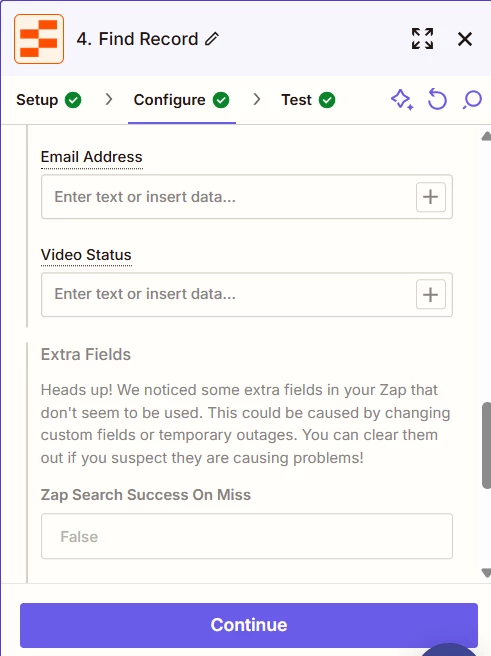
Task: Click the orange Zapier Tables app icon
Action: (x=39, y=39)
